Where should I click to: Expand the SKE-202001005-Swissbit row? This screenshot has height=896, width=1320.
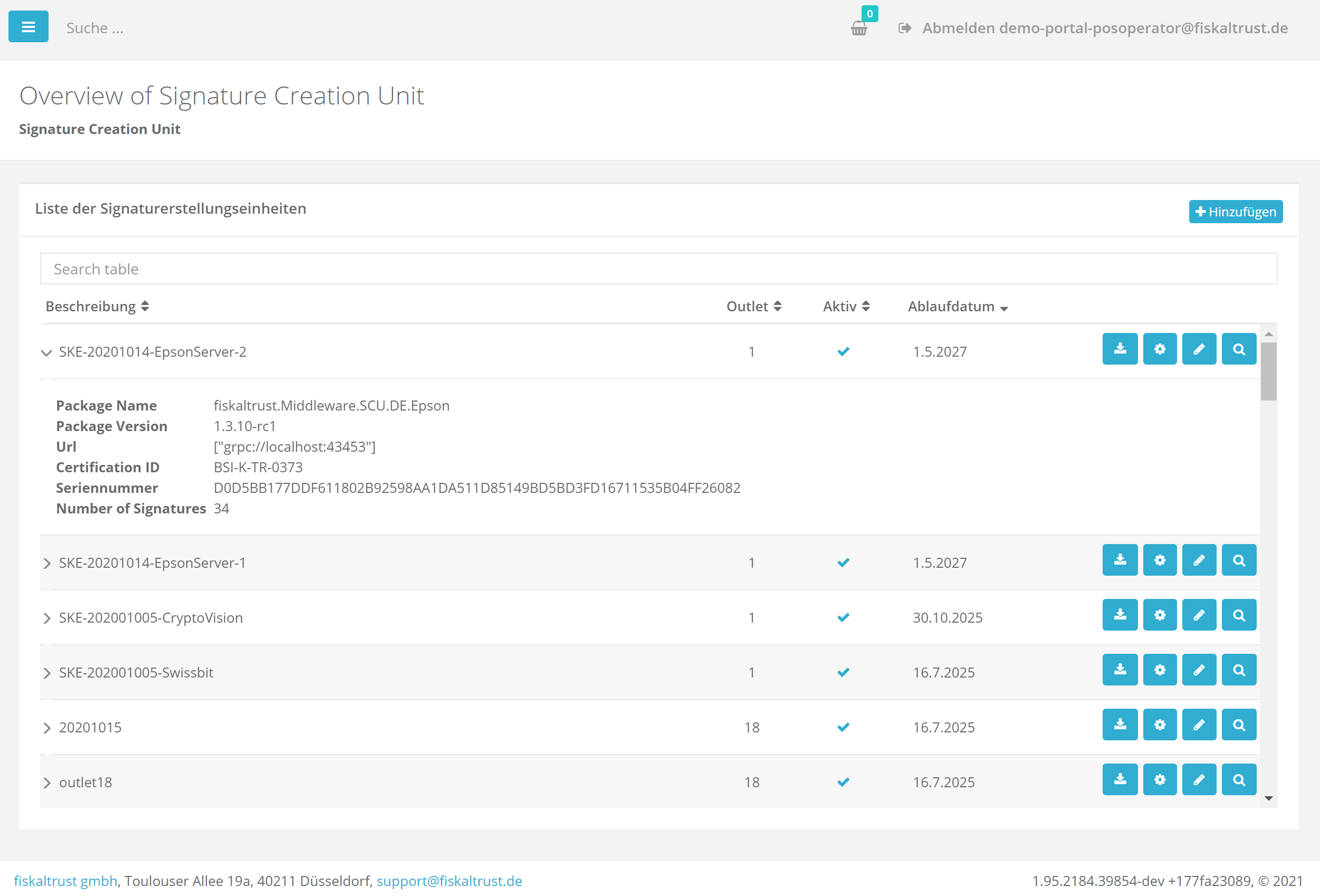click(x=46, y=673)
